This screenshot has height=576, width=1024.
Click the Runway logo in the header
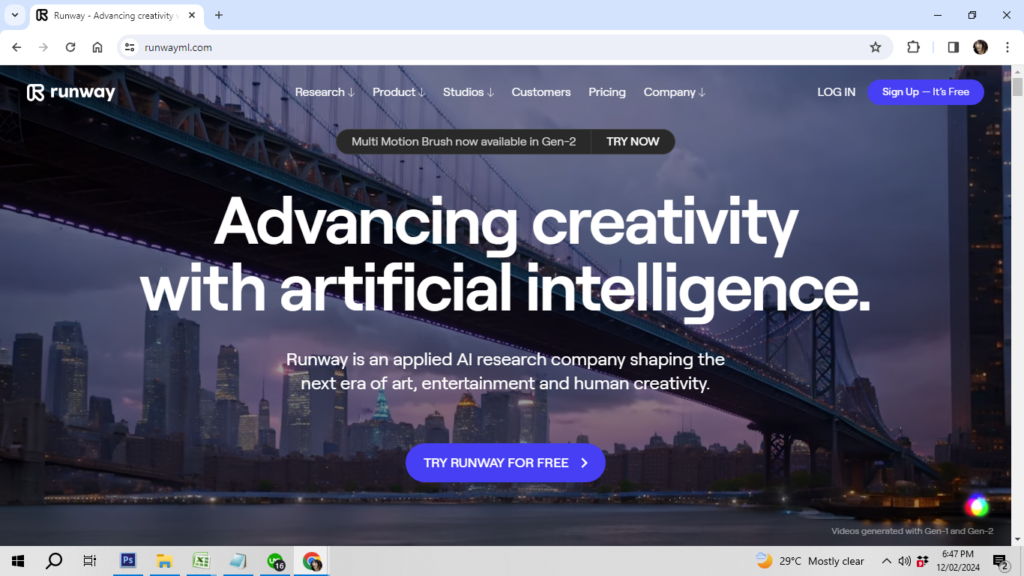tap(71, 92)
